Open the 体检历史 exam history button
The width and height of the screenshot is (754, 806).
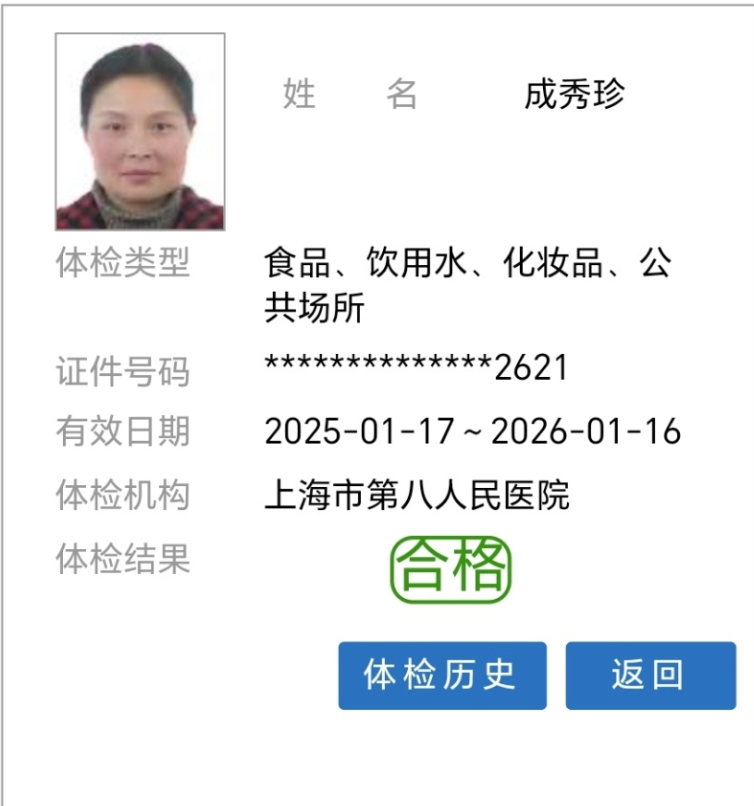tap(442, 675)
